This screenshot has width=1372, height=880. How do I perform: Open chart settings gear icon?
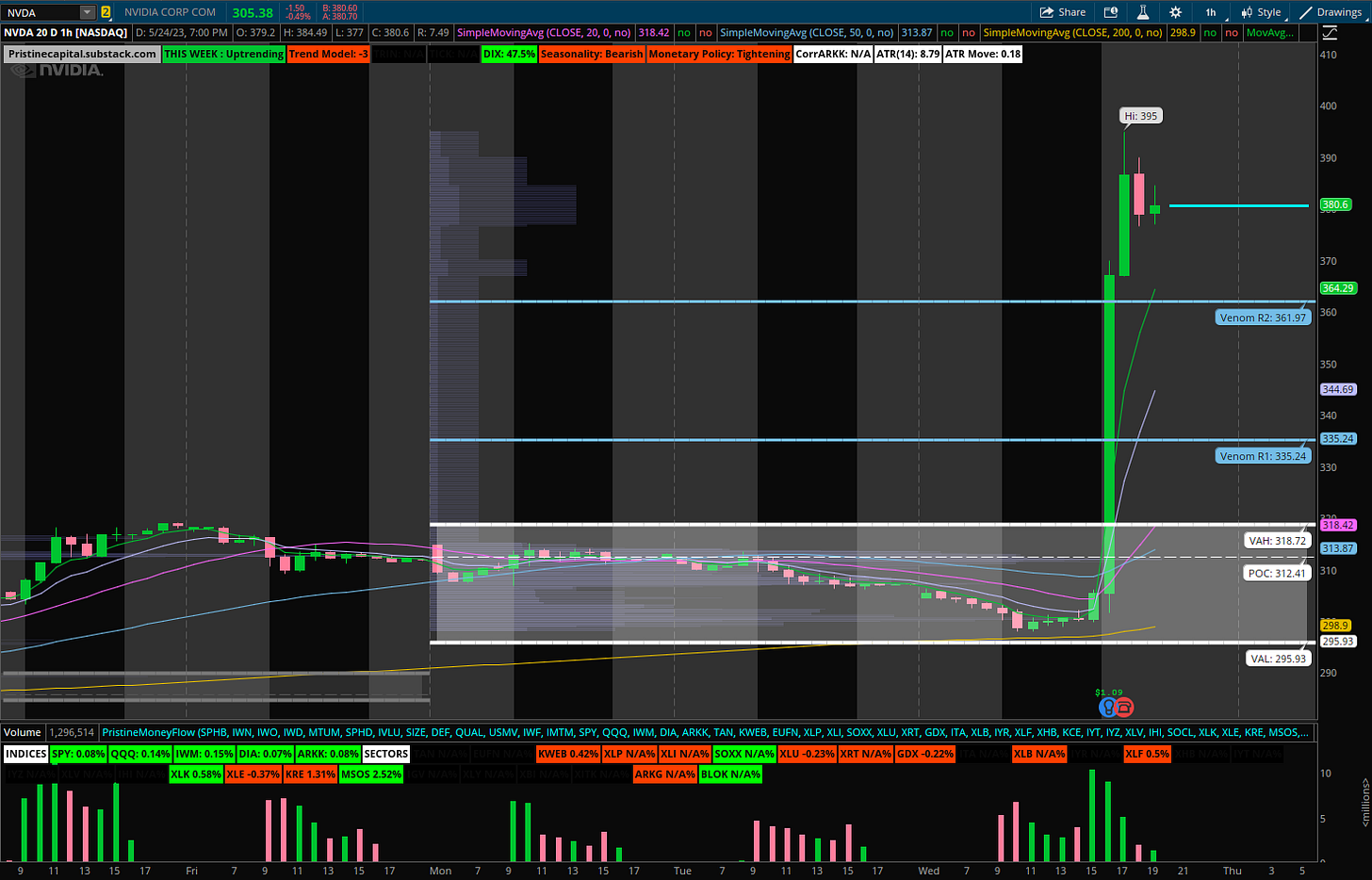[x=1175, y=12]
